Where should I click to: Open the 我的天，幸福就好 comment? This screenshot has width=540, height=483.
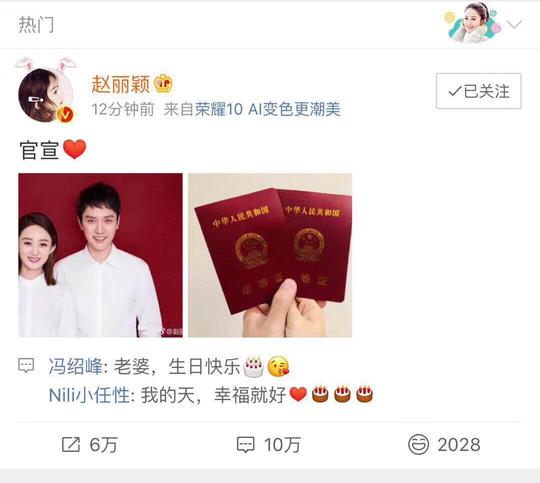(213, 395)
